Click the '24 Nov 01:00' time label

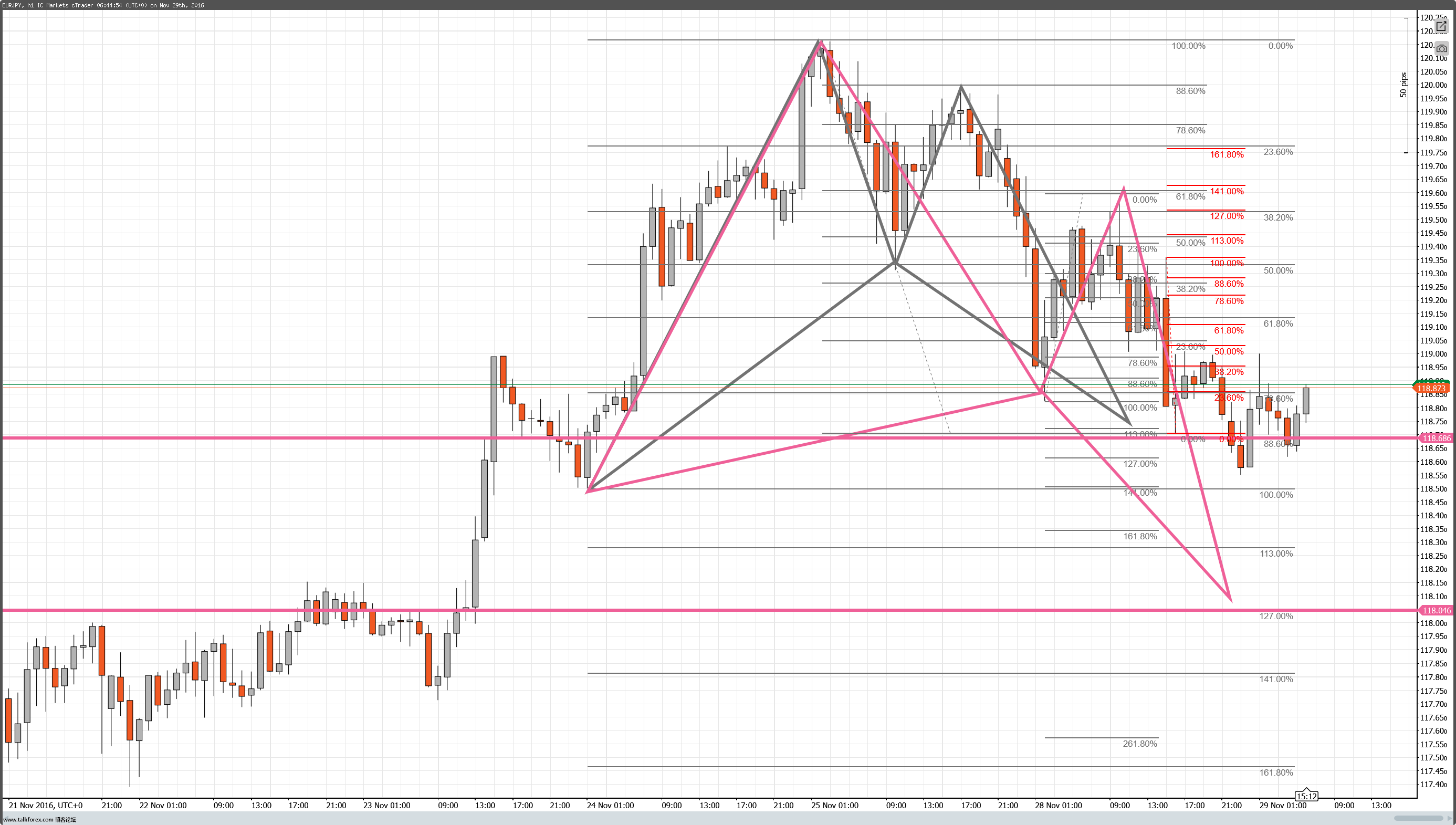pos(610,805)
